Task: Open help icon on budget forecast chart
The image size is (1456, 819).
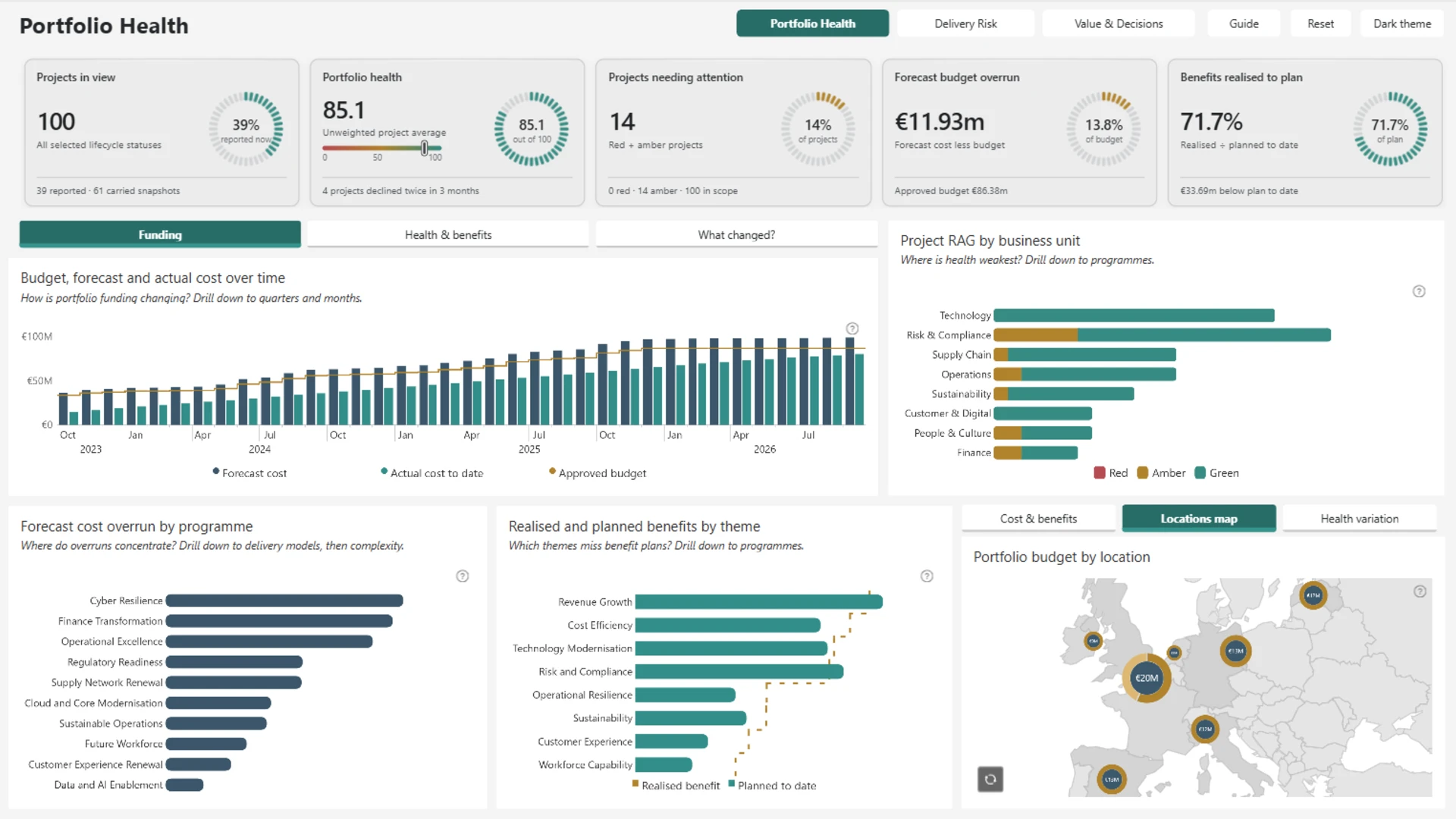Action: coord(852,328)
